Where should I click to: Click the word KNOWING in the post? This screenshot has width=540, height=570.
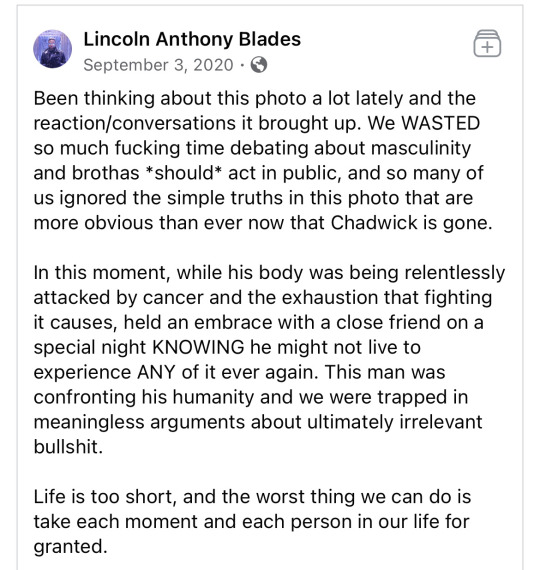point(198,347)
